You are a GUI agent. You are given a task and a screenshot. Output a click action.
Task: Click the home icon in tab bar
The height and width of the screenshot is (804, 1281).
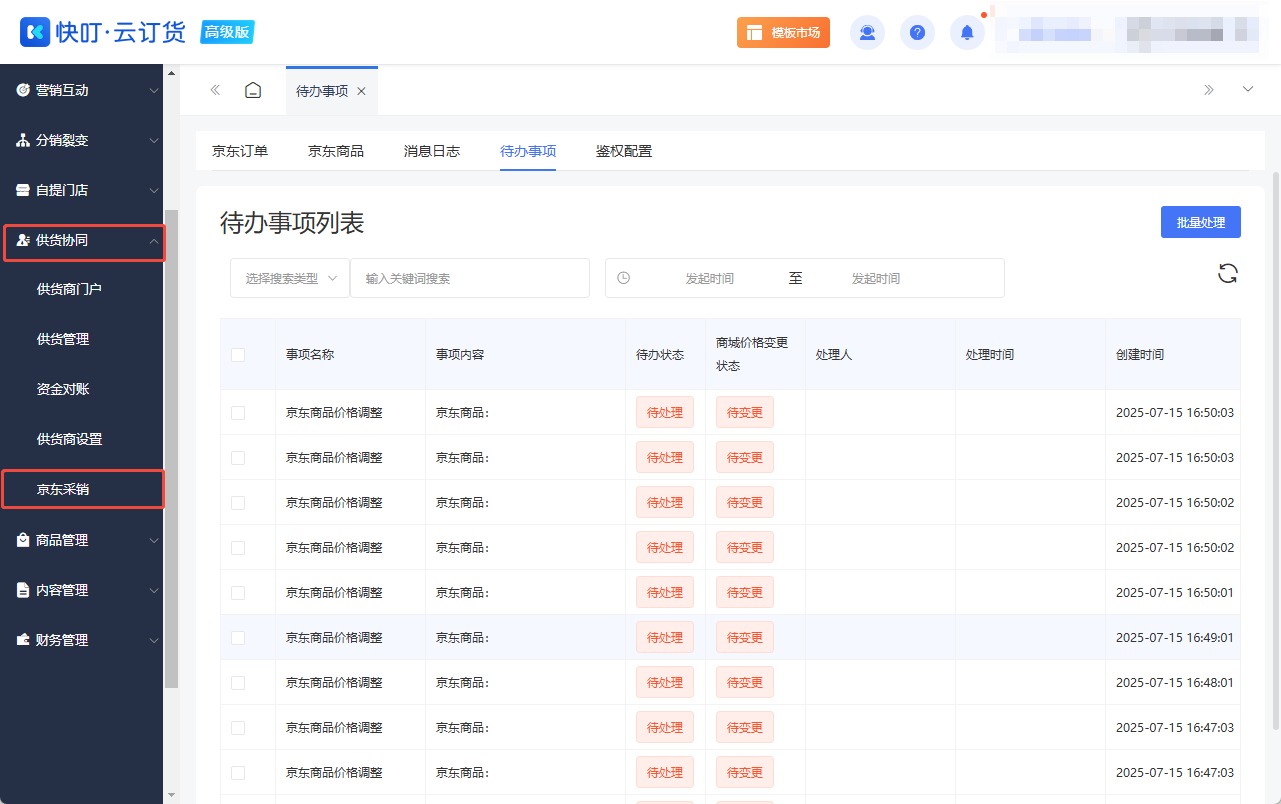(x=253, y=90)
